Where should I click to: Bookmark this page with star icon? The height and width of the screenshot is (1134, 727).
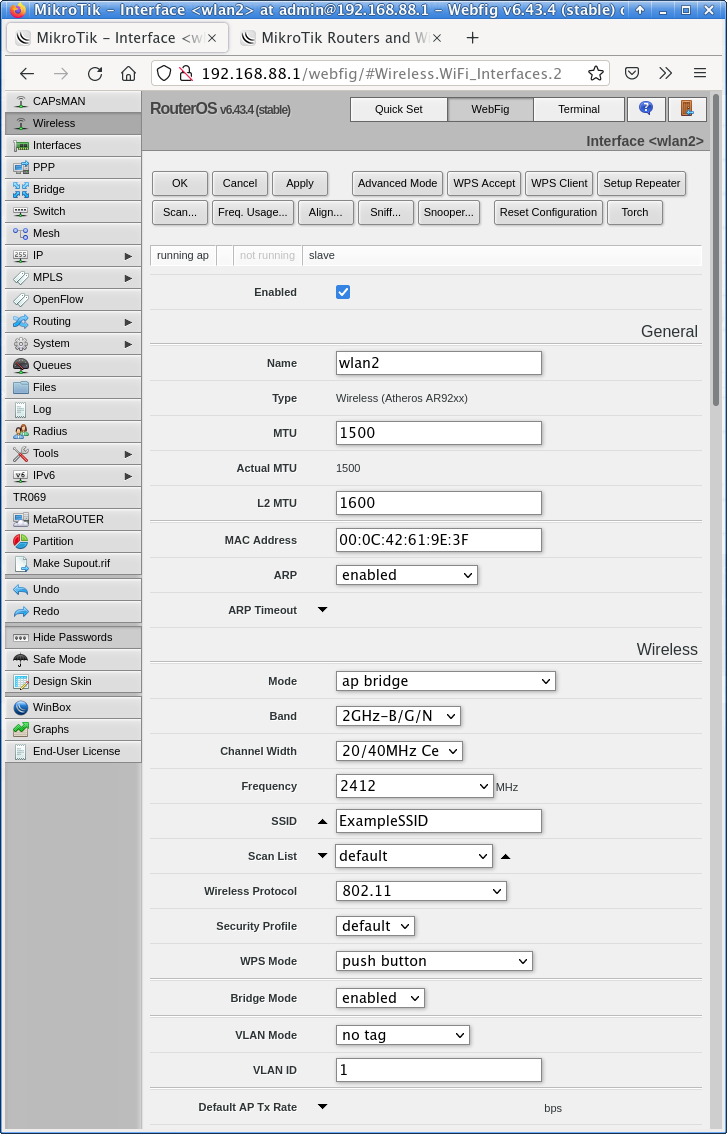coord(595,73)
